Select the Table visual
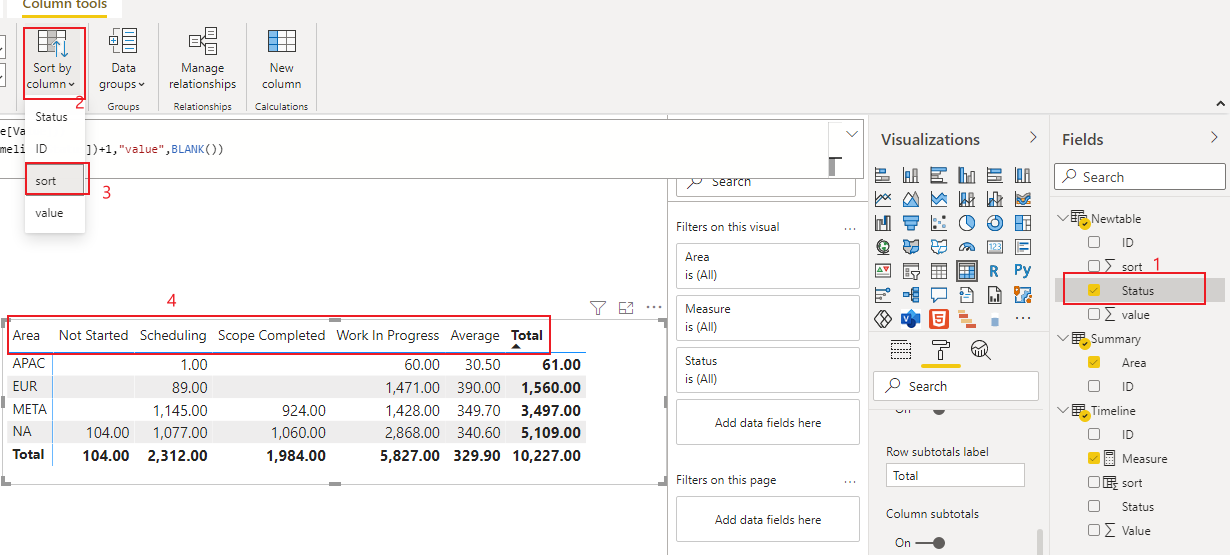This screenshot has height=555, width=1230. (x=939, y=271)
